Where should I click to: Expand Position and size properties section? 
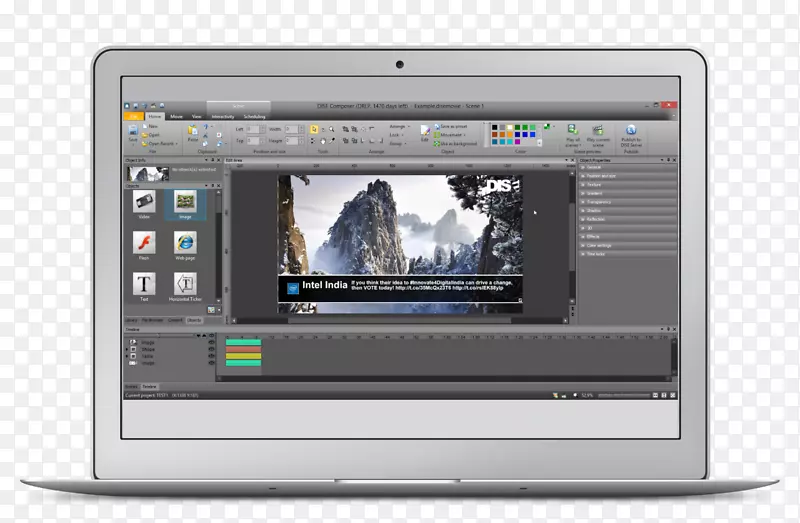tap(628, 176)
